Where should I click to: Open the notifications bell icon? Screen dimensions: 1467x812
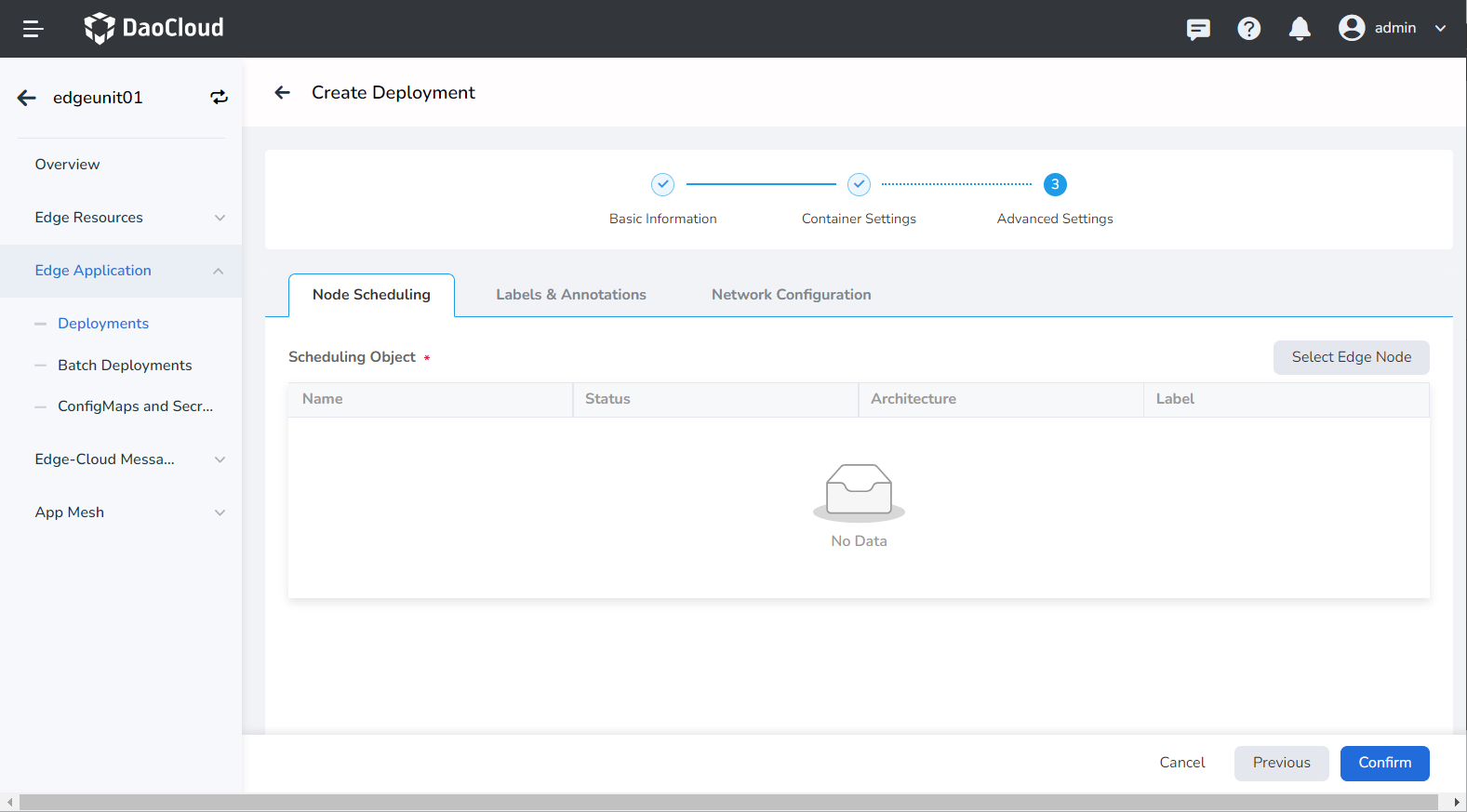tap(1300, 29)
